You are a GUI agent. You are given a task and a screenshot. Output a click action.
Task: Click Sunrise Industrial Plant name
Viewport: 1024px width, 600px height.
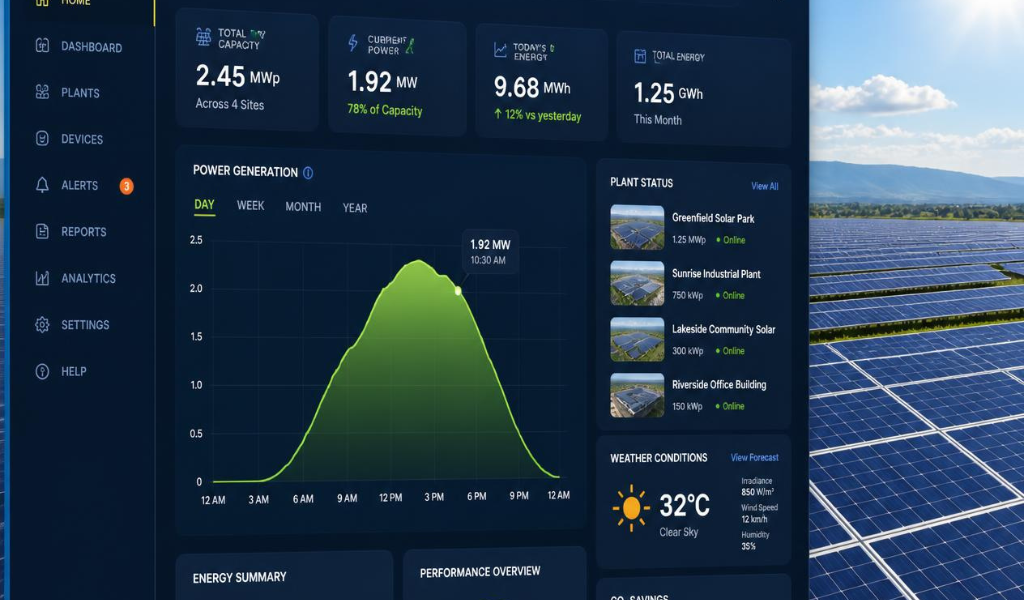(716, 274)
